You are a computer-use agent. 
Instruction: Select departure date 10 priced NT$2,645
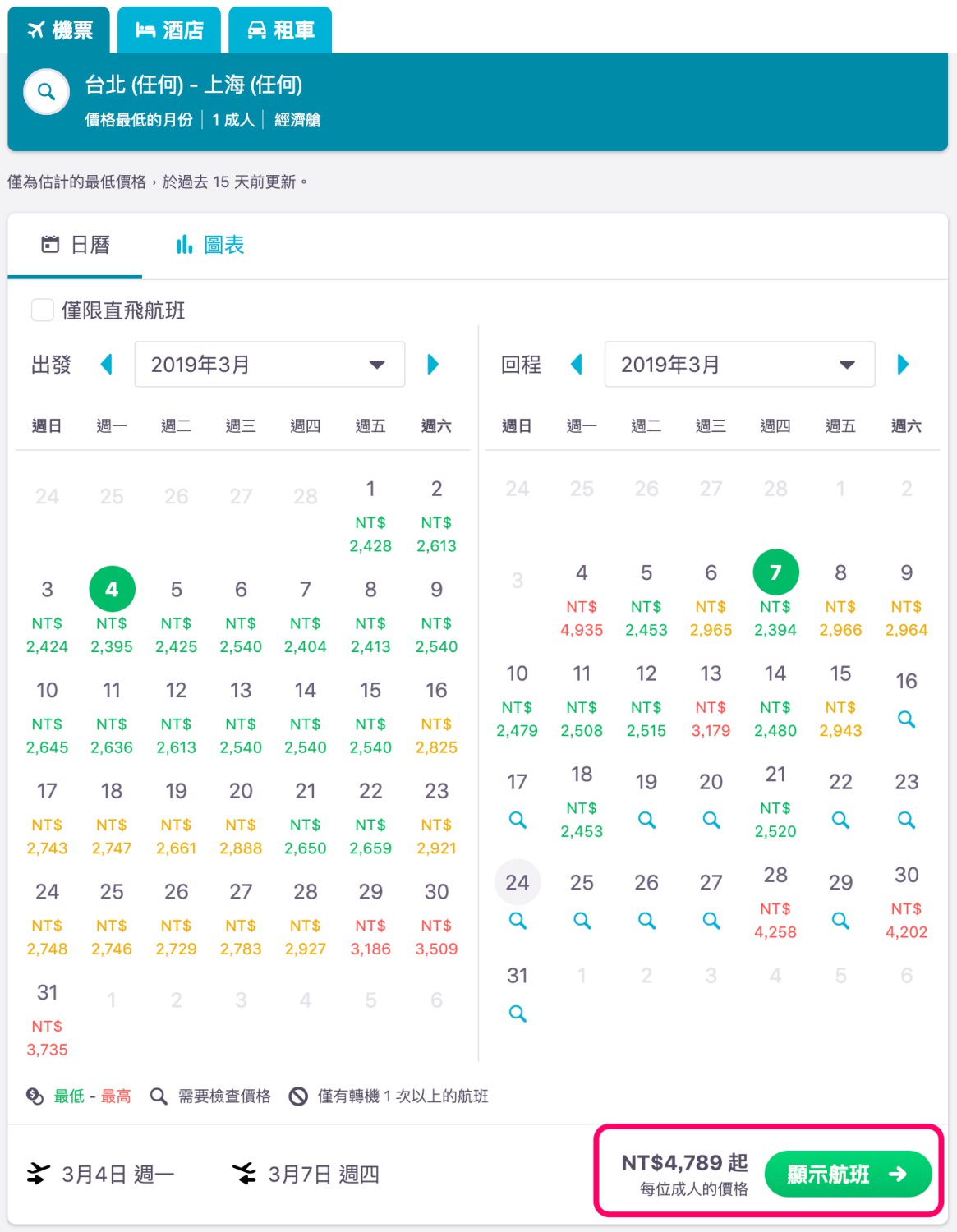point(47,718)
